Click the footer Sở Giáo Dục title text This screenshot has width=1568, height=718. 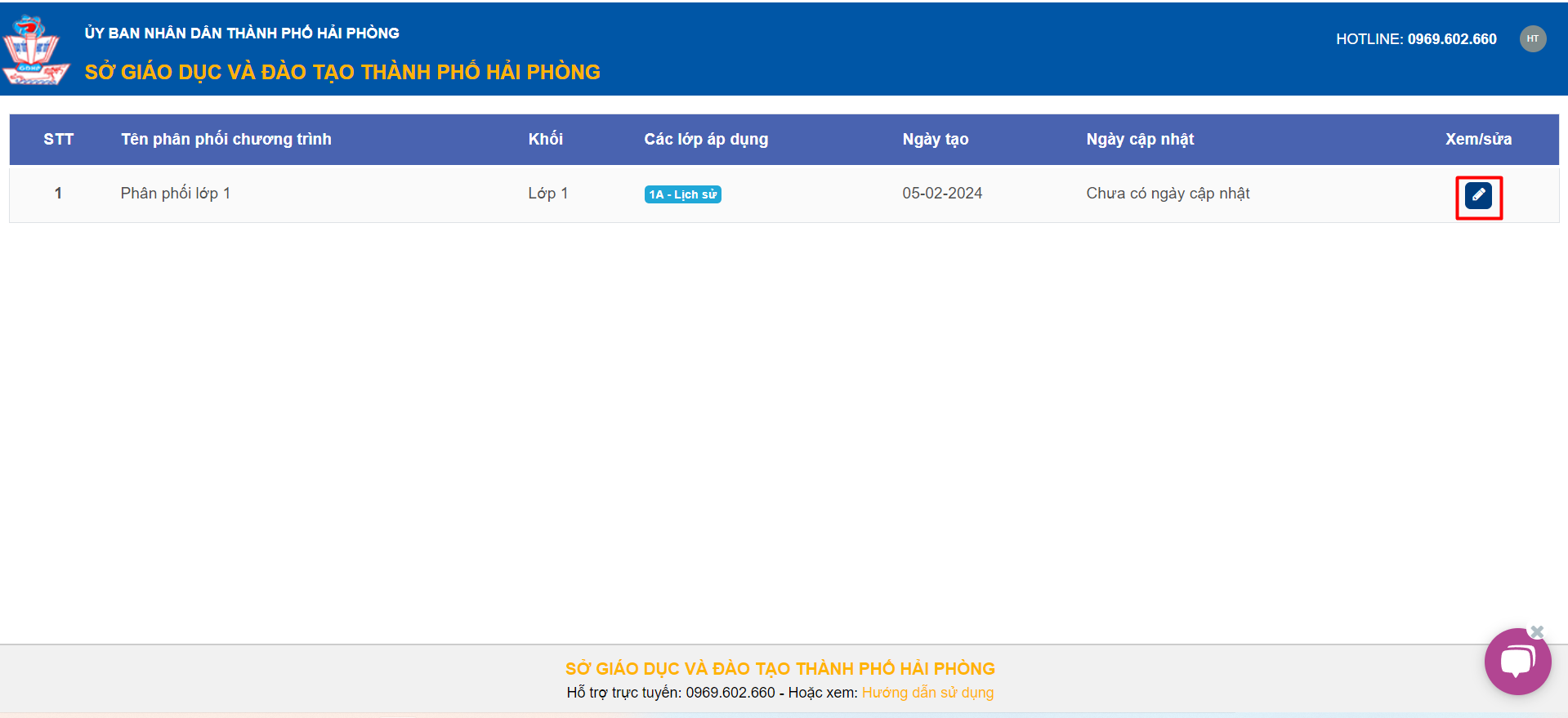(x=780, y=669)
